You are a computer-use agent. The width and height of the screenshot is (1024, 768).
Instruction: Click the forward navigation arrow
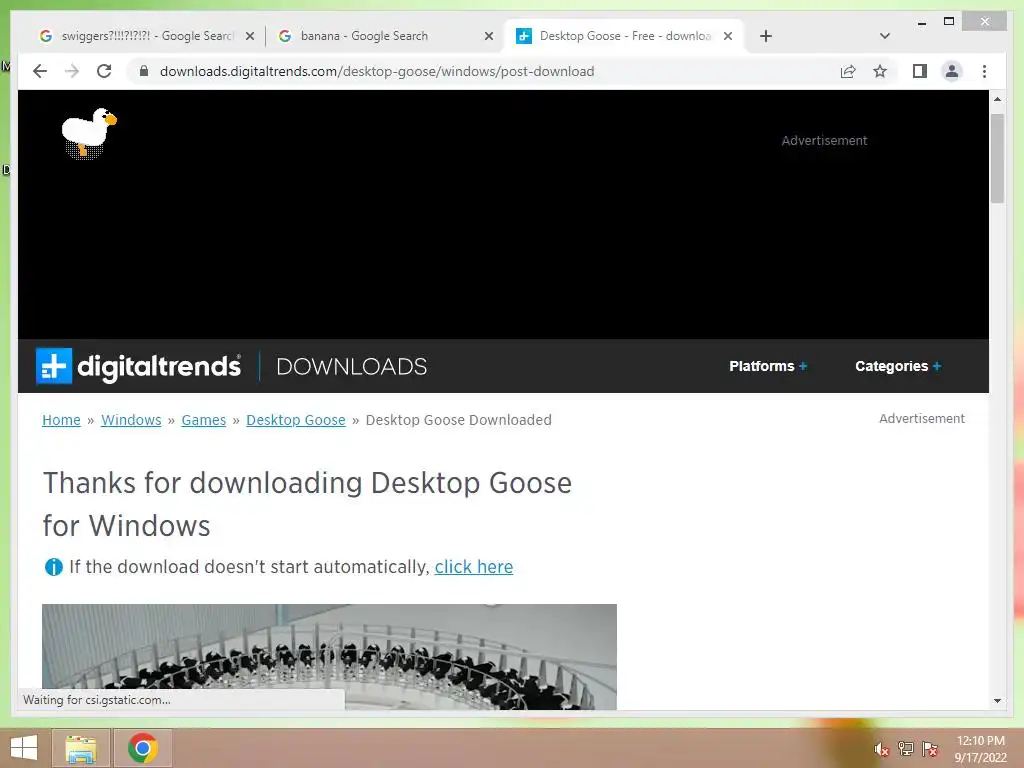[72, 71]
